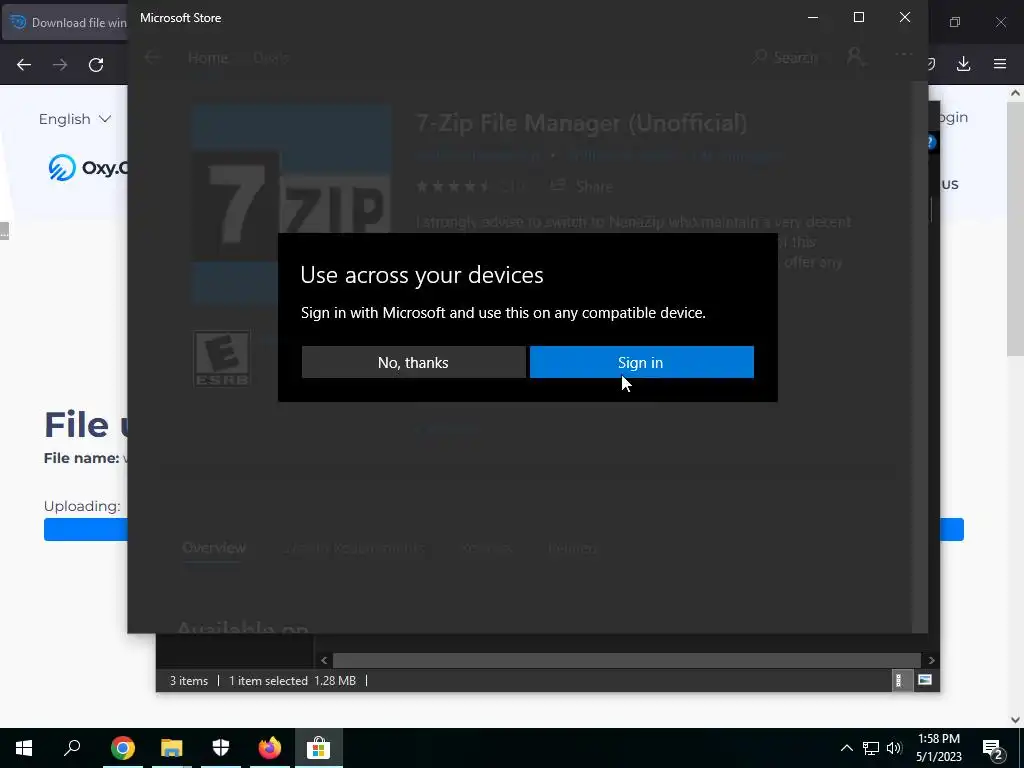Open Google Chrome from the taskbar
The width and height of the screenshot is (1024, 768).
(122, 748)
